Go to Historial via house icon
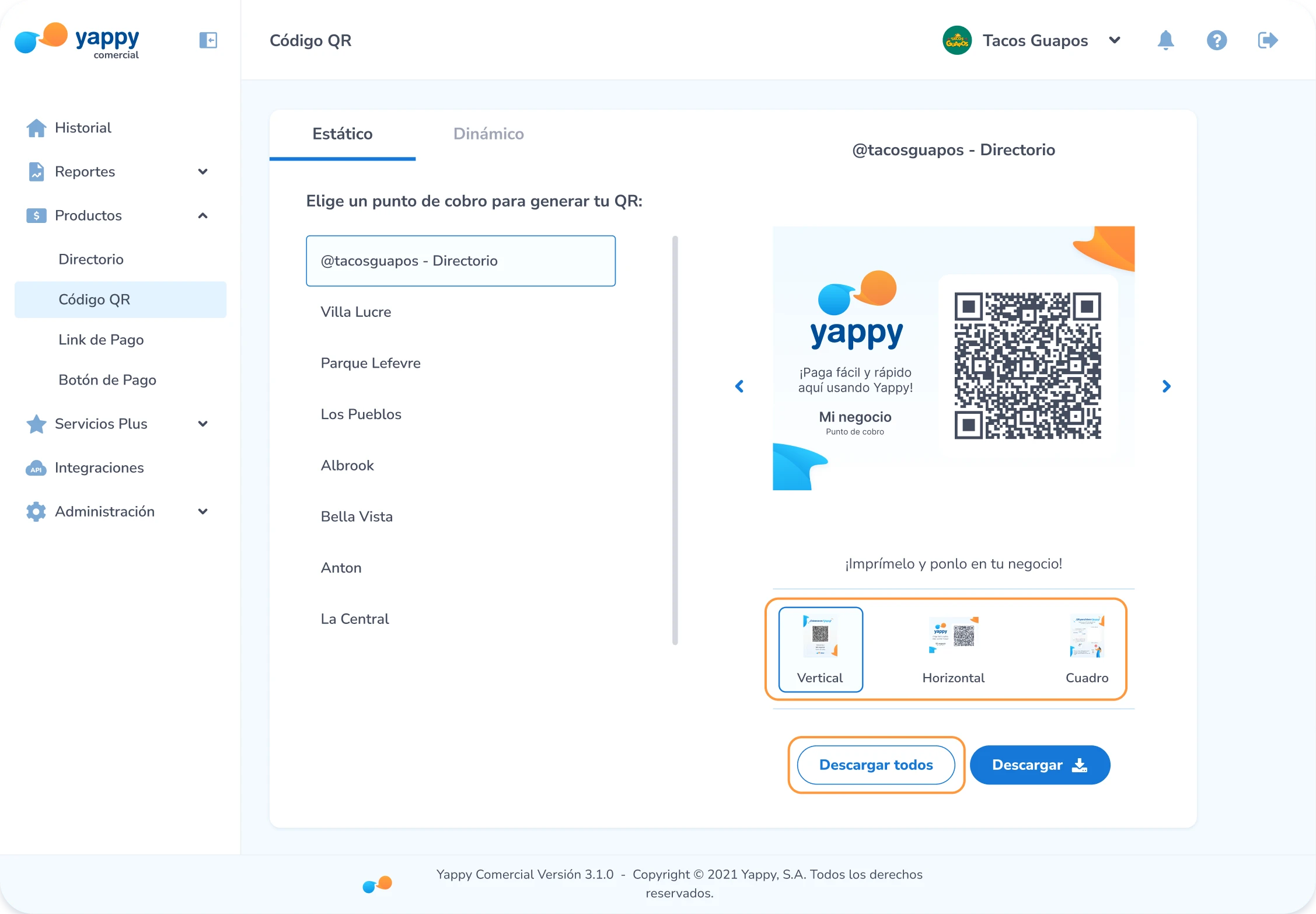Image resolution: width=1316 pixels, height=914 pixels. point(36,128)
